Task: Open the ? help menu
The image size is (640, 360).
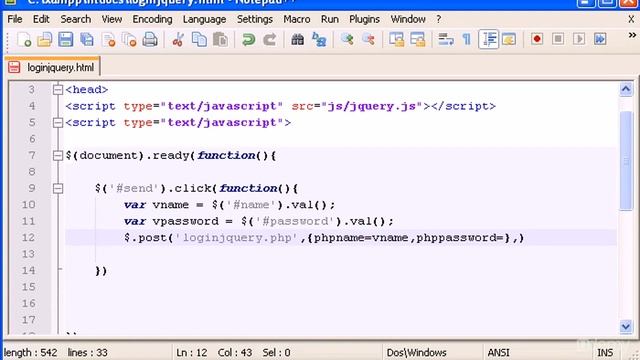Action: [x=439, y=19]
